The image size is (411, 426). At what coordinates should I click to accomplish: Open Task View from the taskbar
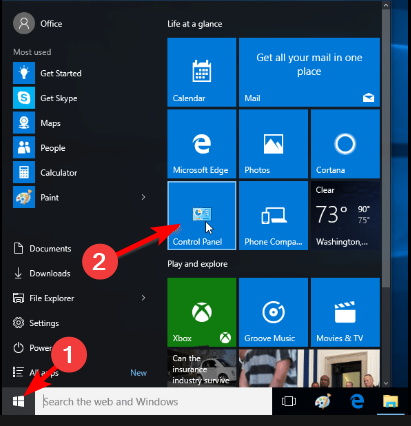pos(289,401)
